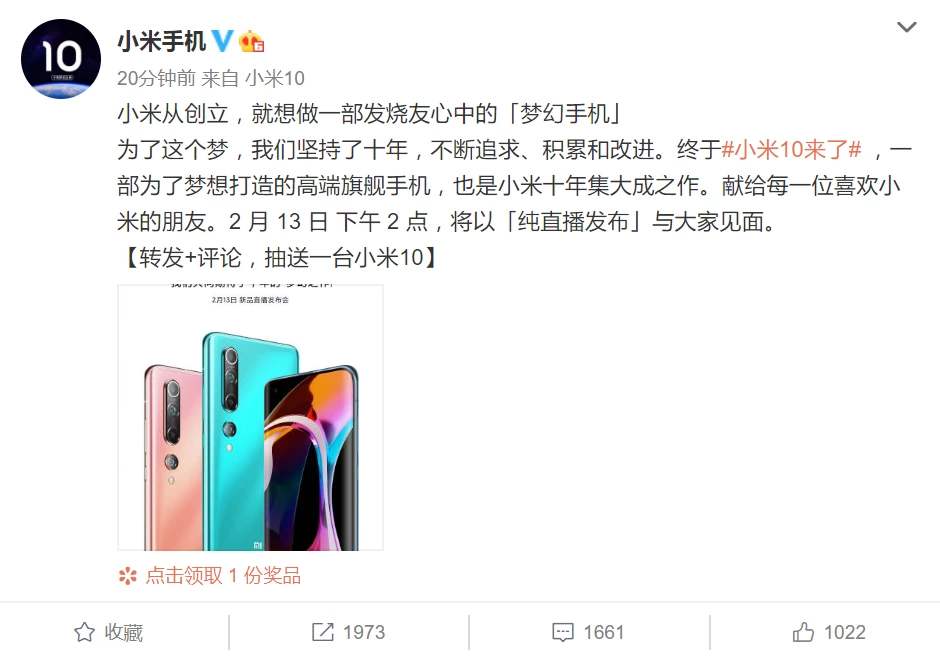Open the 小米10 source device link
The height and width of the screenshot is (660, 940).
tap(275, 79)
